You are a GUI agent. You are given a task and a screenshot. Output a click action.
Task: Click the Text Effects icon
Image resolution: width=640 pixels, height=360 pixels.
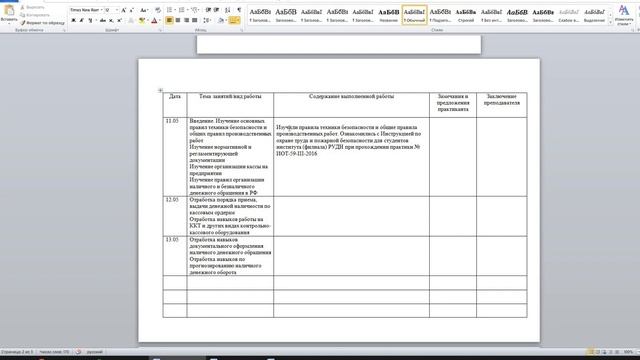click(131, 20)
